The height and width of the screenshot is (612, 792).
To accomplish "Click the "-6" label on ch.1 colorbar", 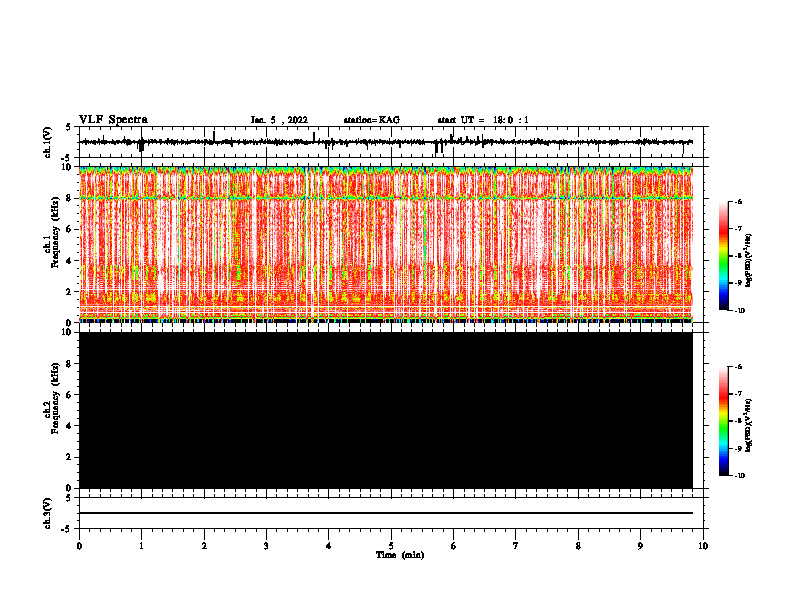I will click(x=737, y=201).
